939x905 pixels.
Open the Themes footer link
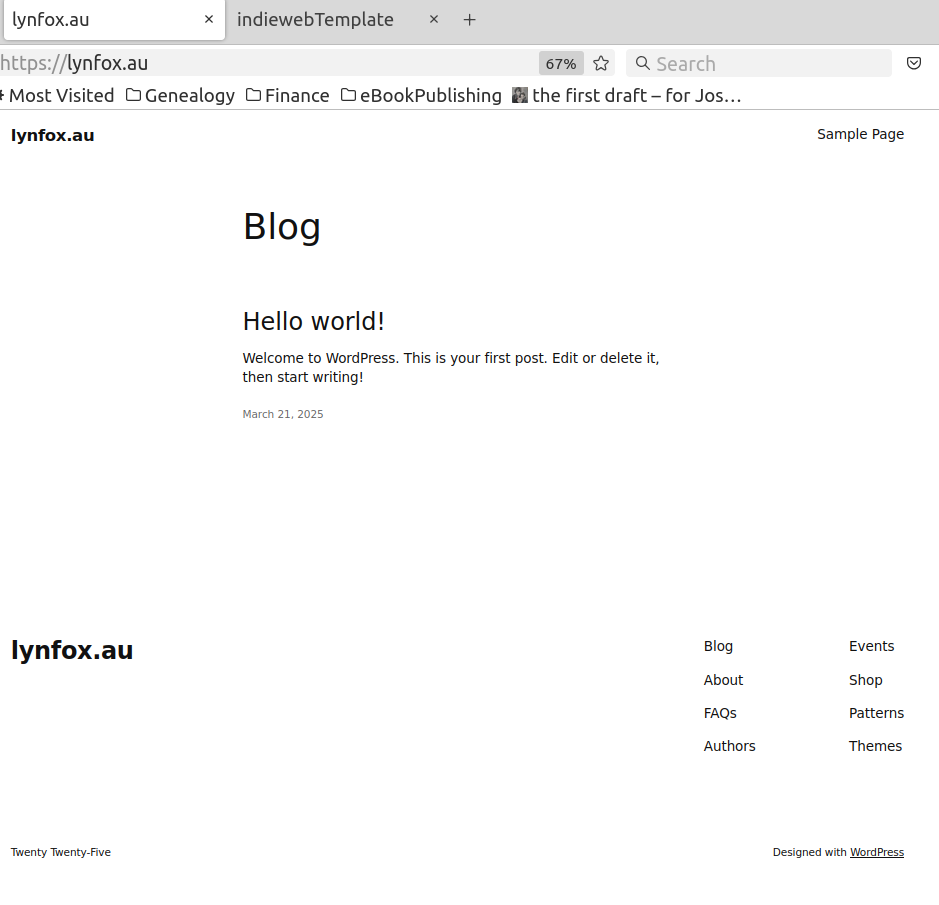875,746
